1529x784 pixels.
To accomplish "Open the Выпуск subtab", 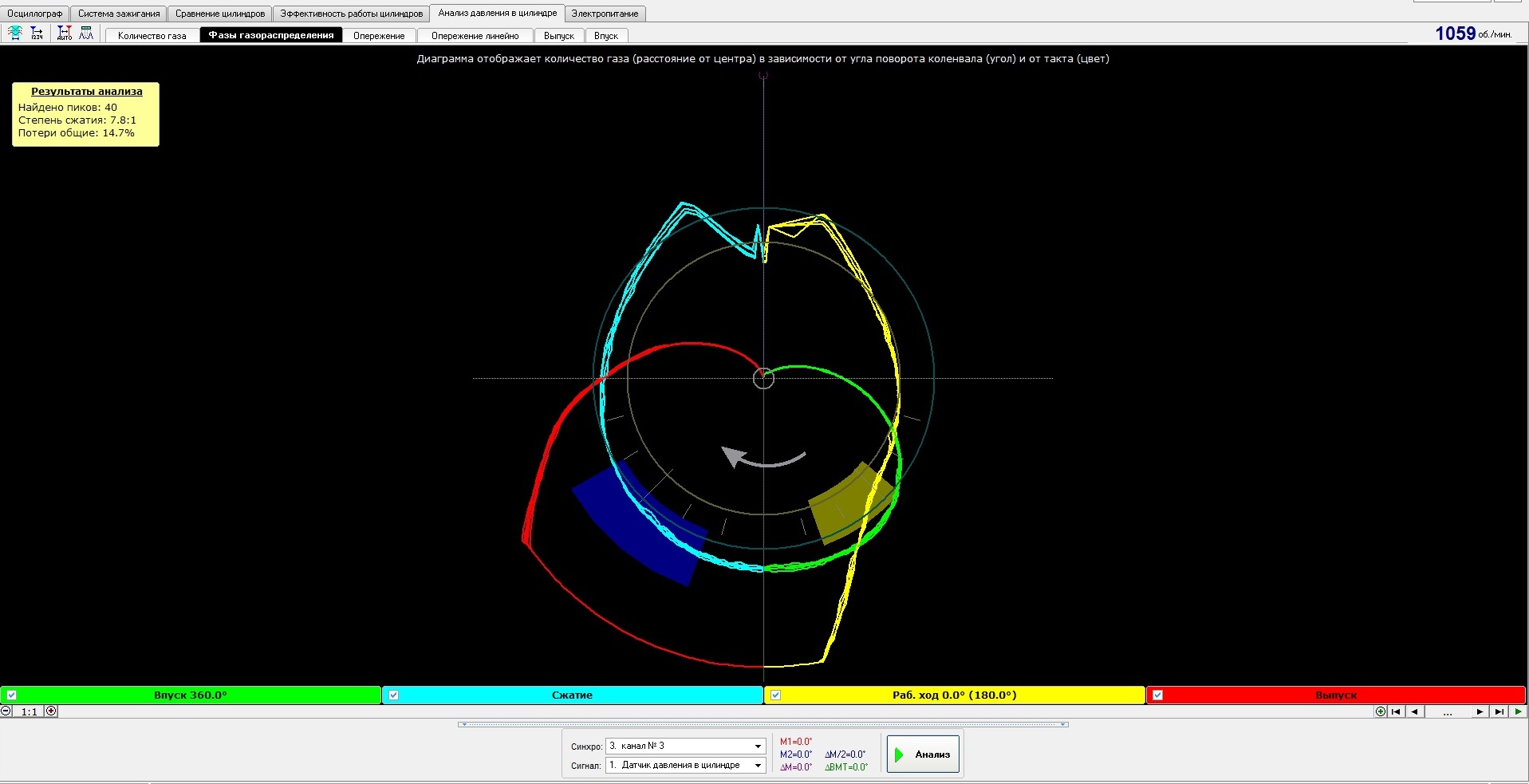I will (559, 35).
